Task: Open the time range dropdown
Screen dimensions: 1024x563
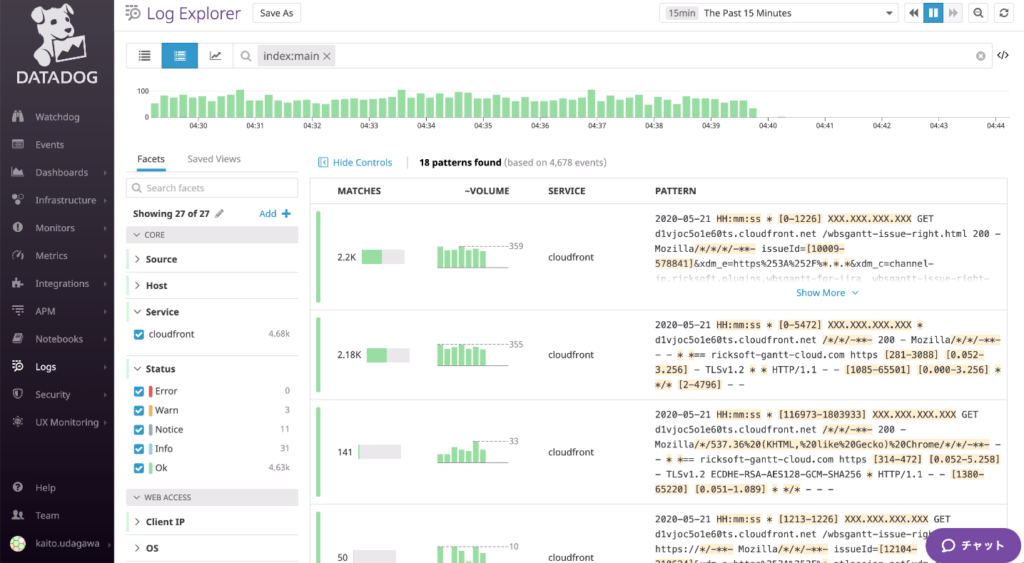Action: pos(778,13)
